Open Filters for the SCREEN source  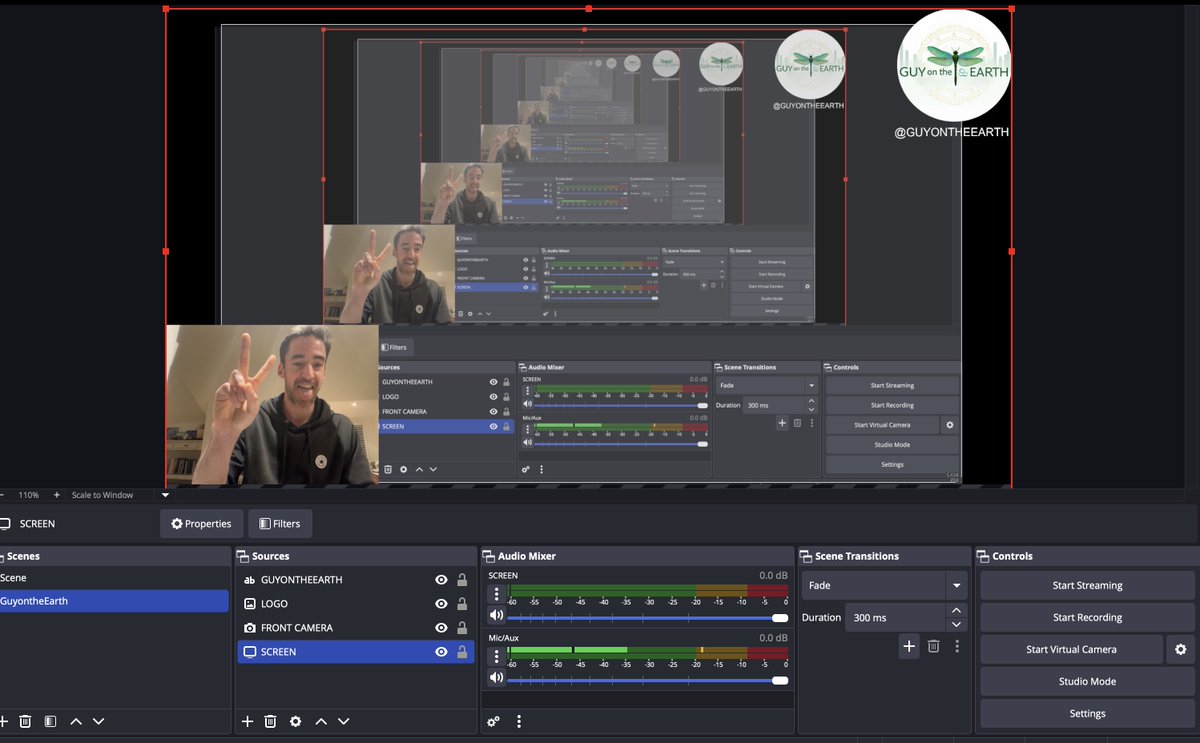point(280,523)
